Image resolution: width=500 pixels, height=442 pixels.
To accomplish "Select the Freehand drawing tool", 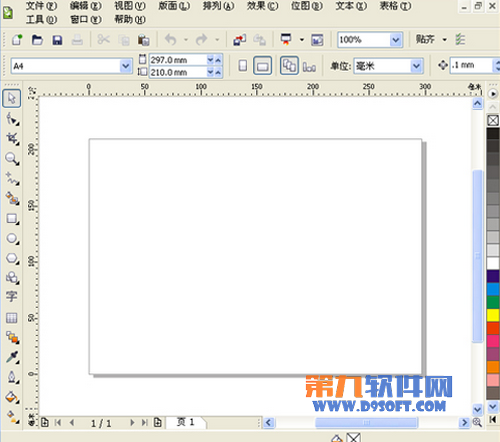I will pos(12,179).
